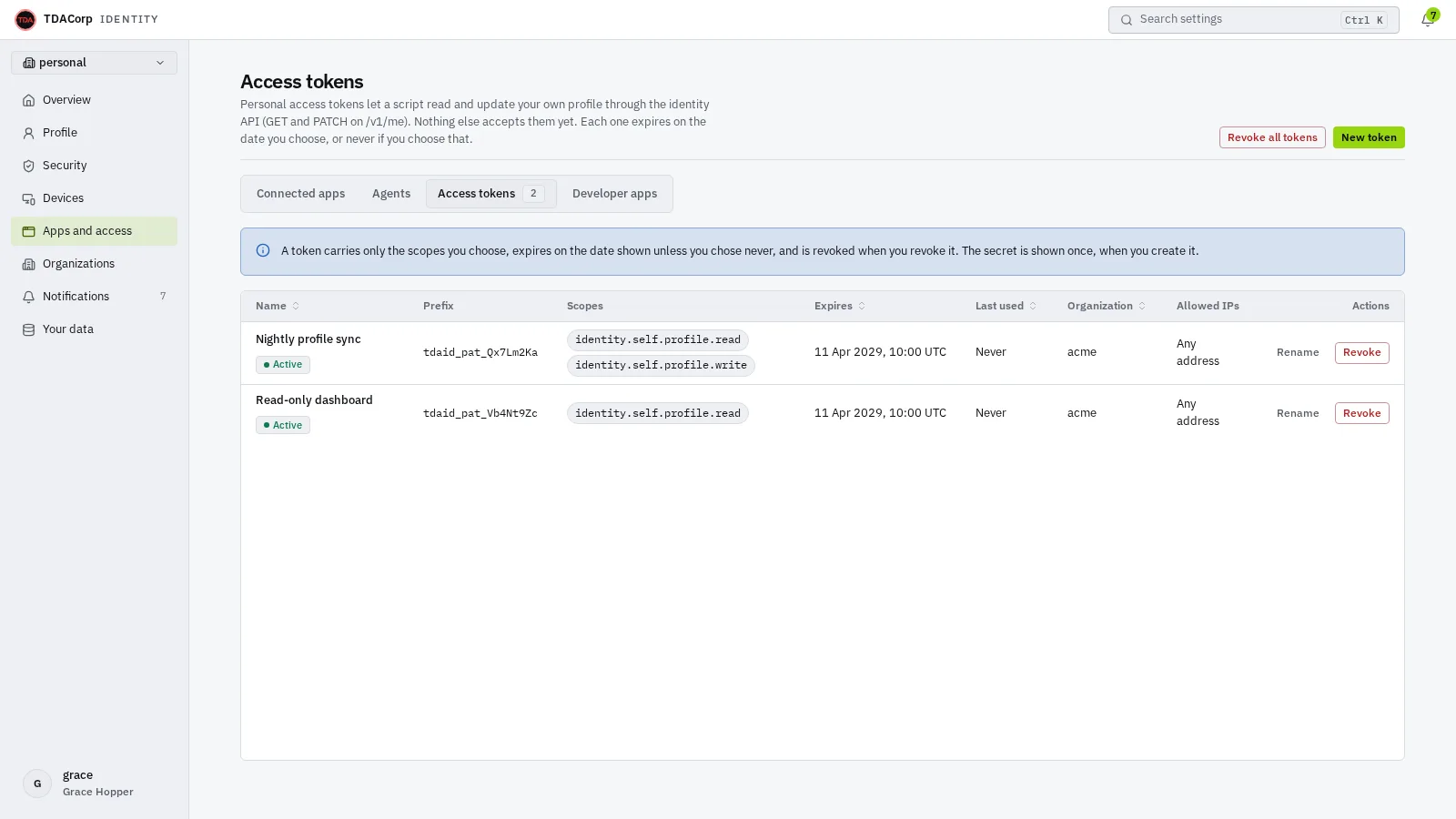The image size is (1456, 819).
Task: Create a New token
Action: (x=1369, y=137)
